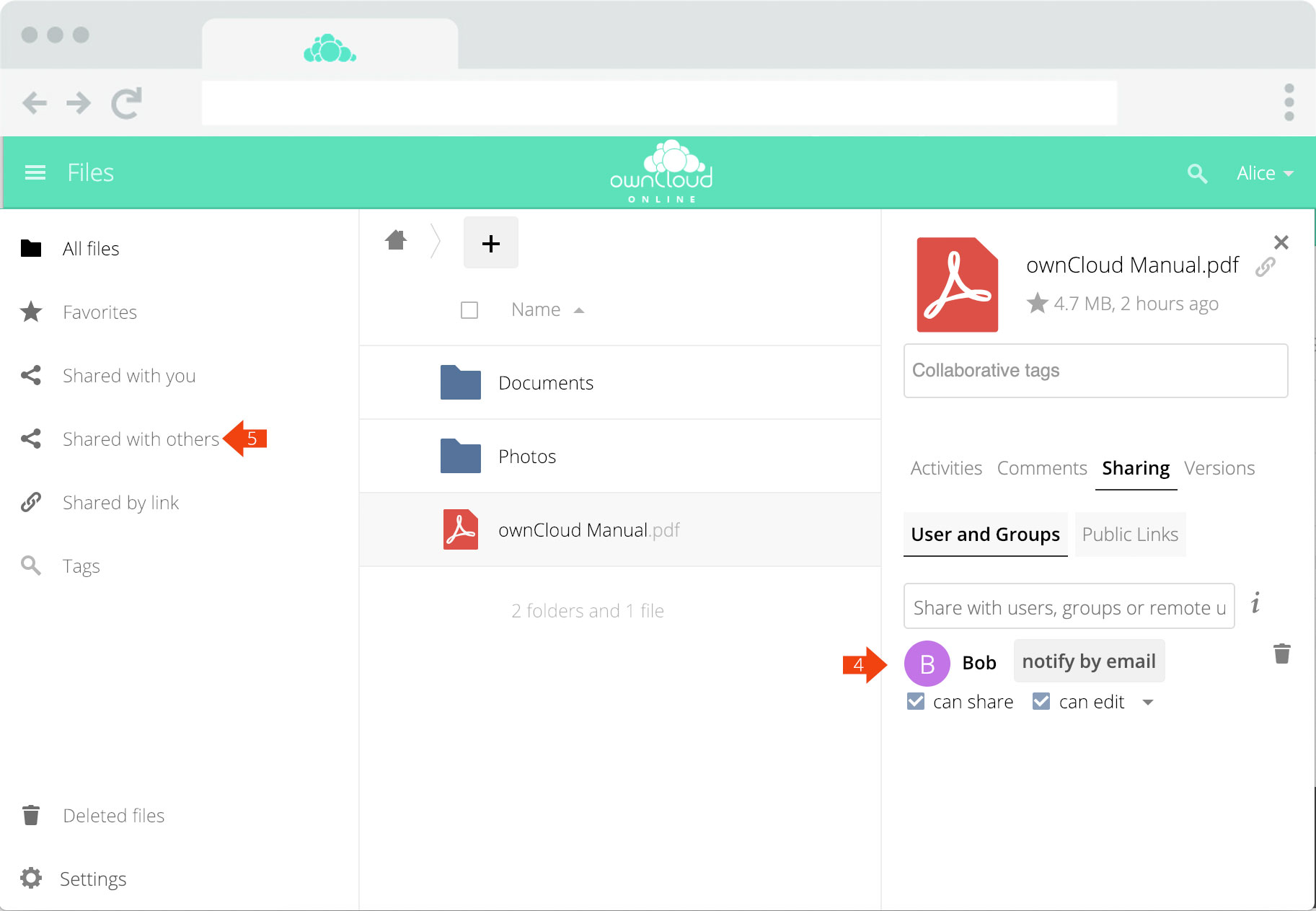
Task: Favorite the file using star icon
Action: (1037, 304)
